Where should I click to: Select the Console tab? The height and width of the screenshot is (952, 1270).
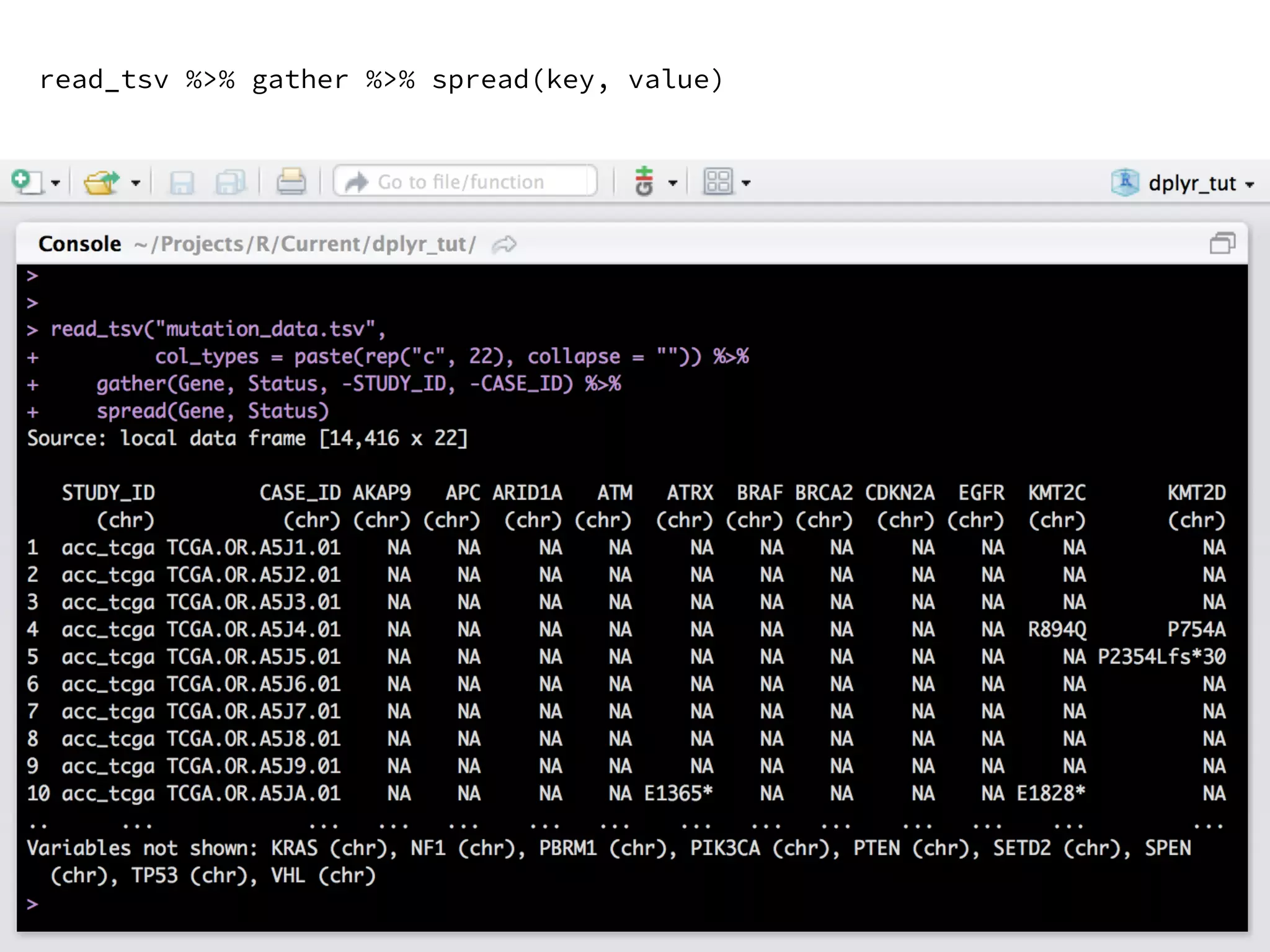point(80,244)
